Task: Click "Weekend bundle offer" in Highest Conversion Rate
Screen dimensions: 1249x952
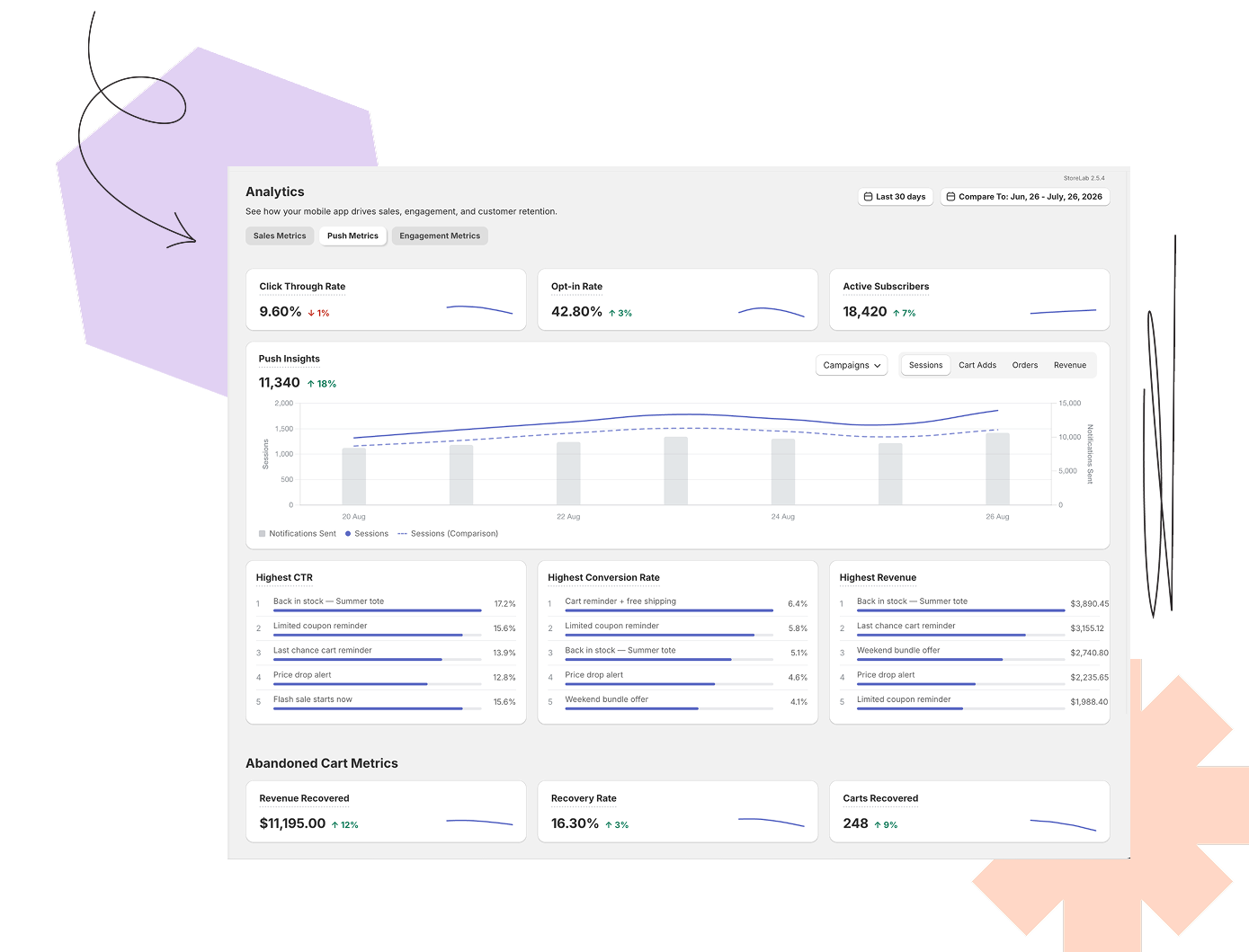Action: point(607,699)
